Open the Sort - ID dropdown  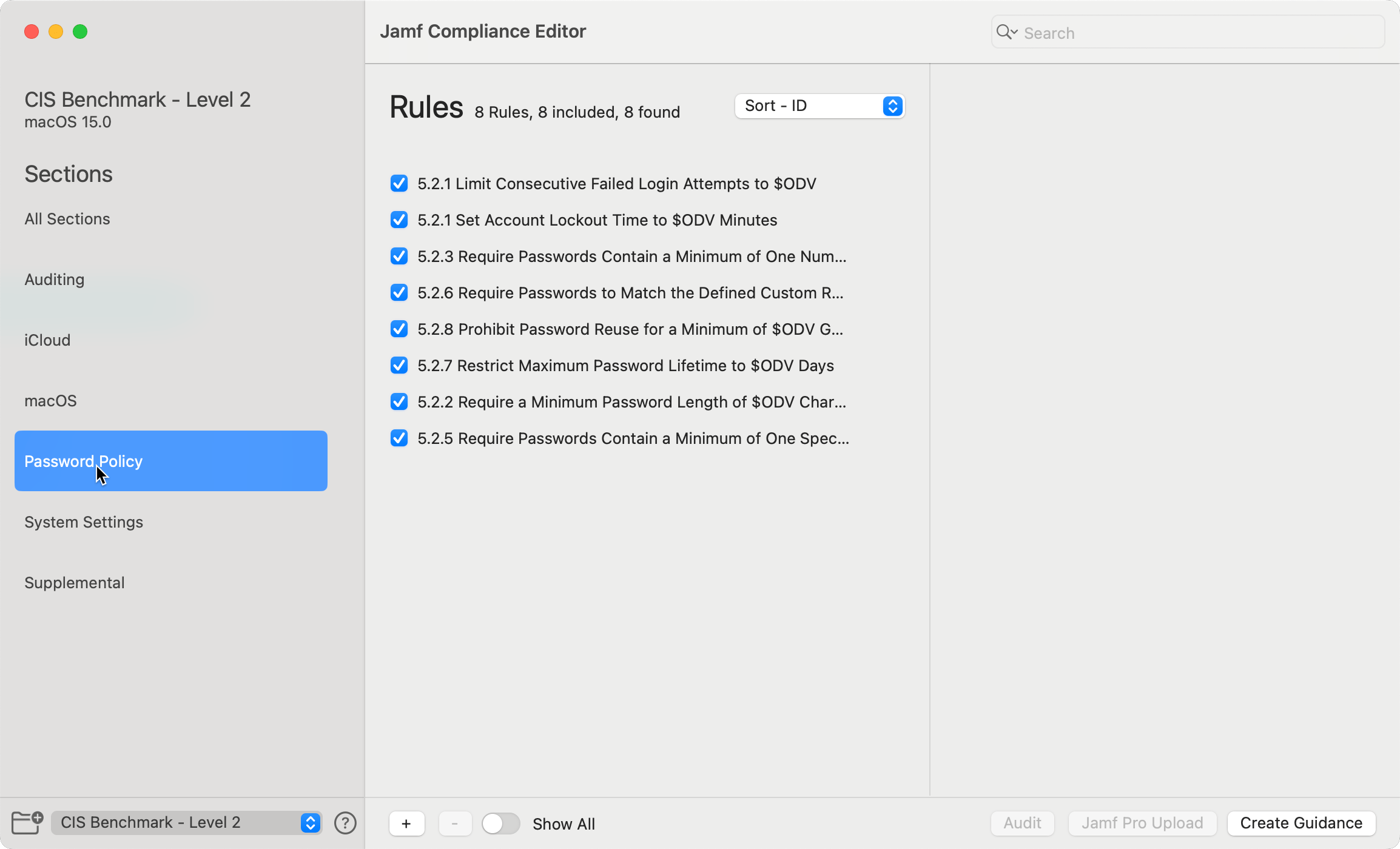coord(818,106)
